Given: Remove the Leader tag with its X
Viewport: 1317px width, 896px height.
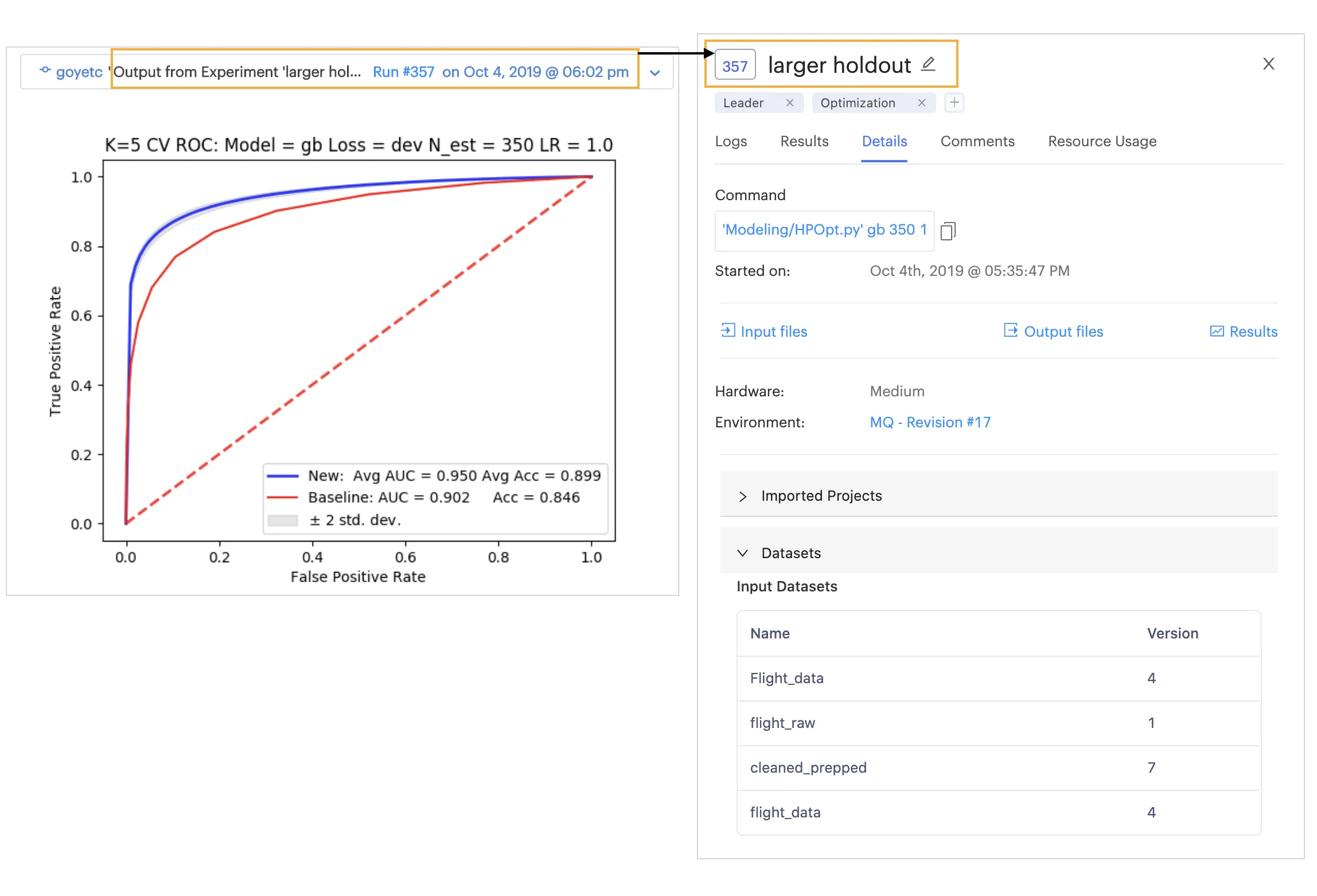Looking at the screenshot, I should 789,103.
